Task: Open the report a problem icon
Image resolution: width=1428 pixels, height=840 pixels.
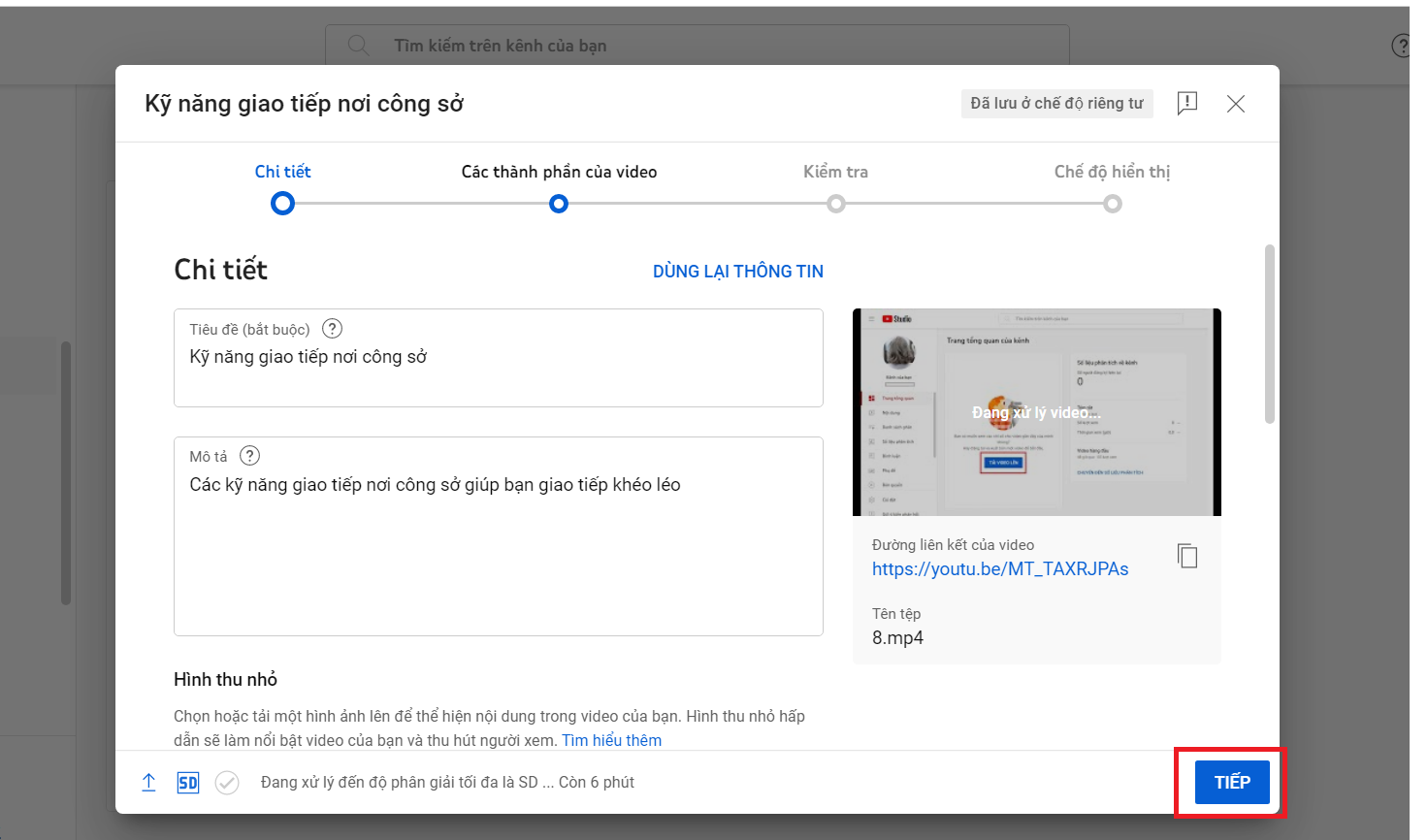Action: 1186,104
